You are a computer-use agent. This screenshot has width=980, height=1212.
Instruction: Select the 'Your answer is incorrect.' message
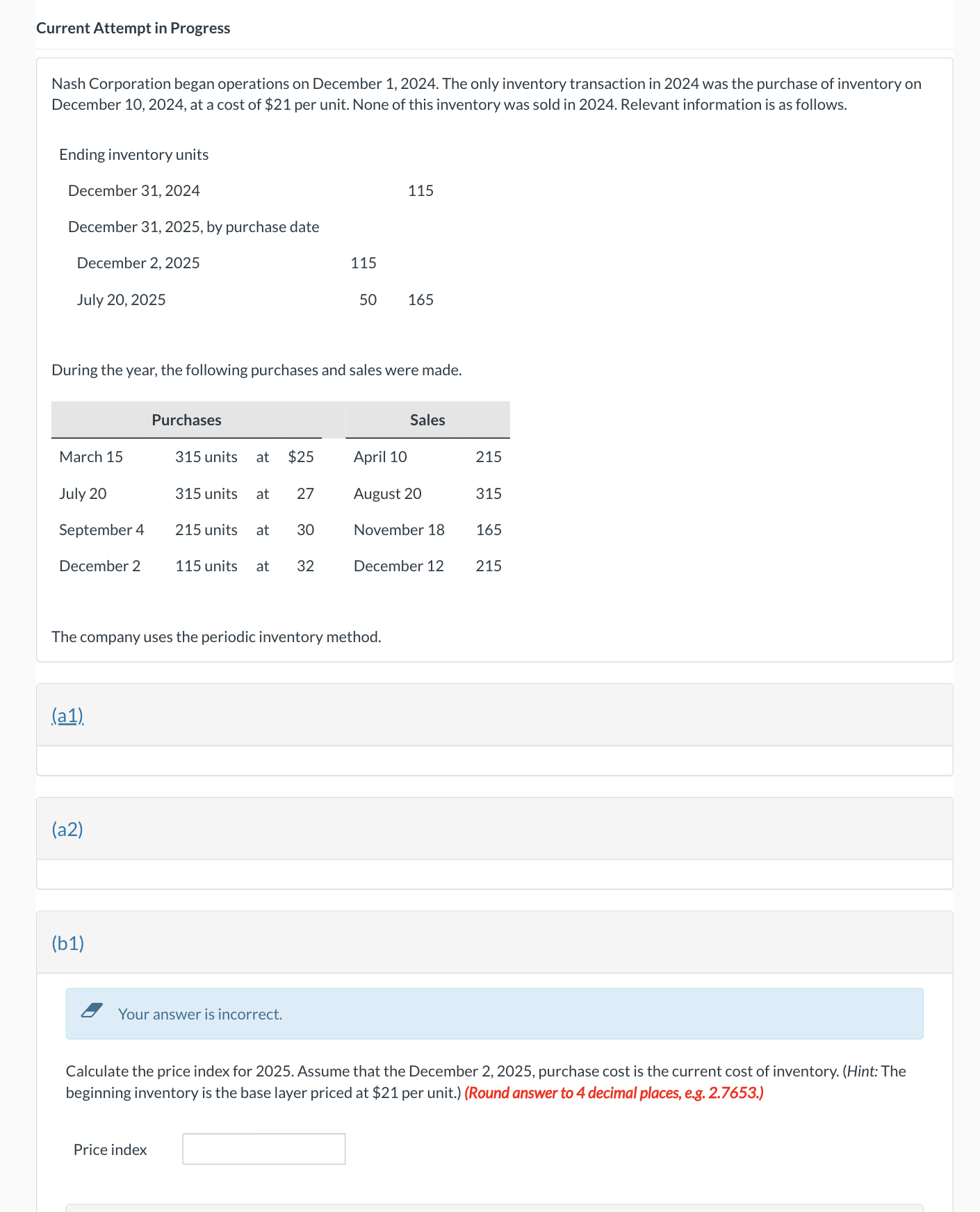point(200,1014)
